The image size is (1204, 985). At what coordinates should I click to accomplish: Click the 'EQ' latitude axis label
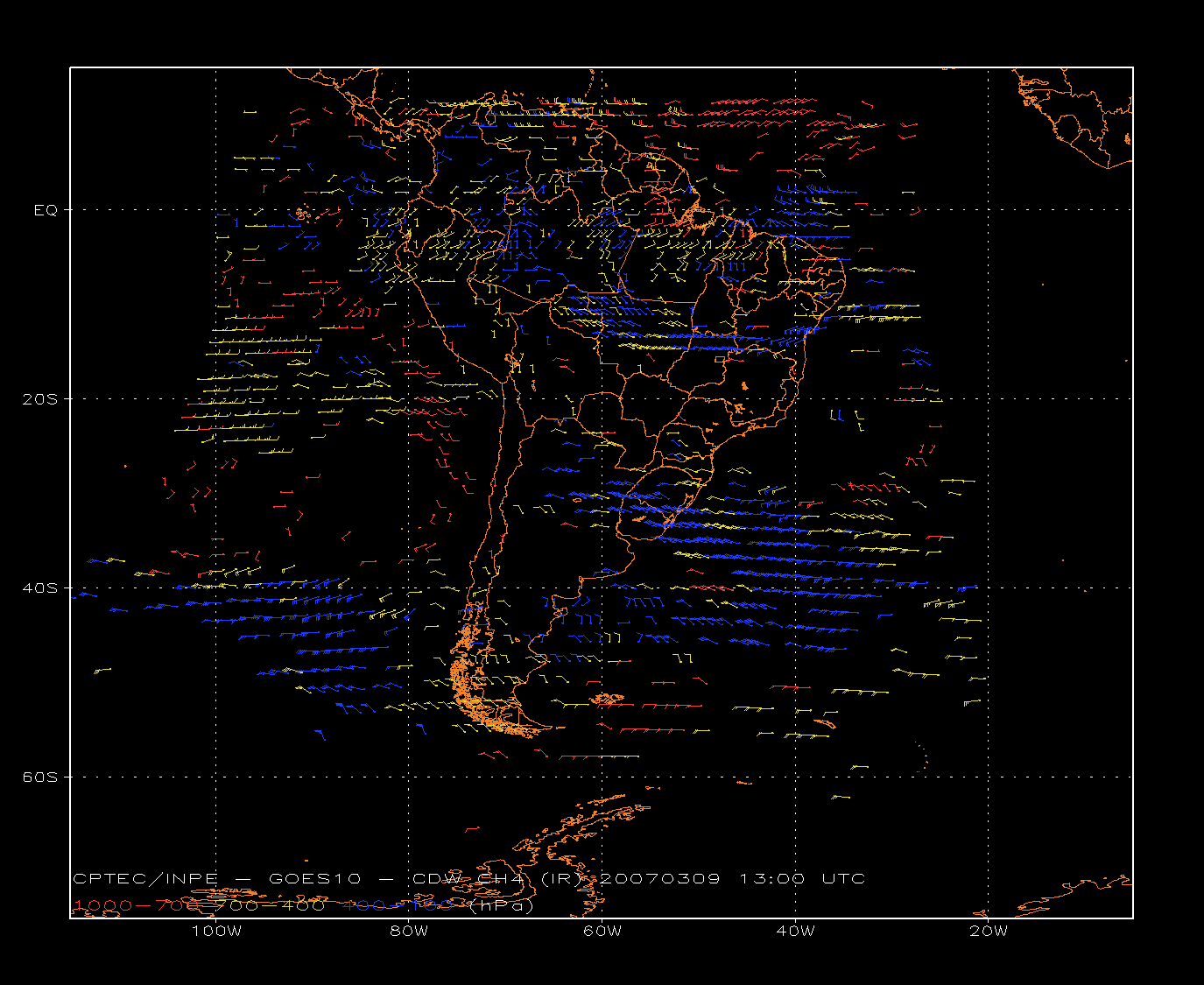tap(46, 210)
